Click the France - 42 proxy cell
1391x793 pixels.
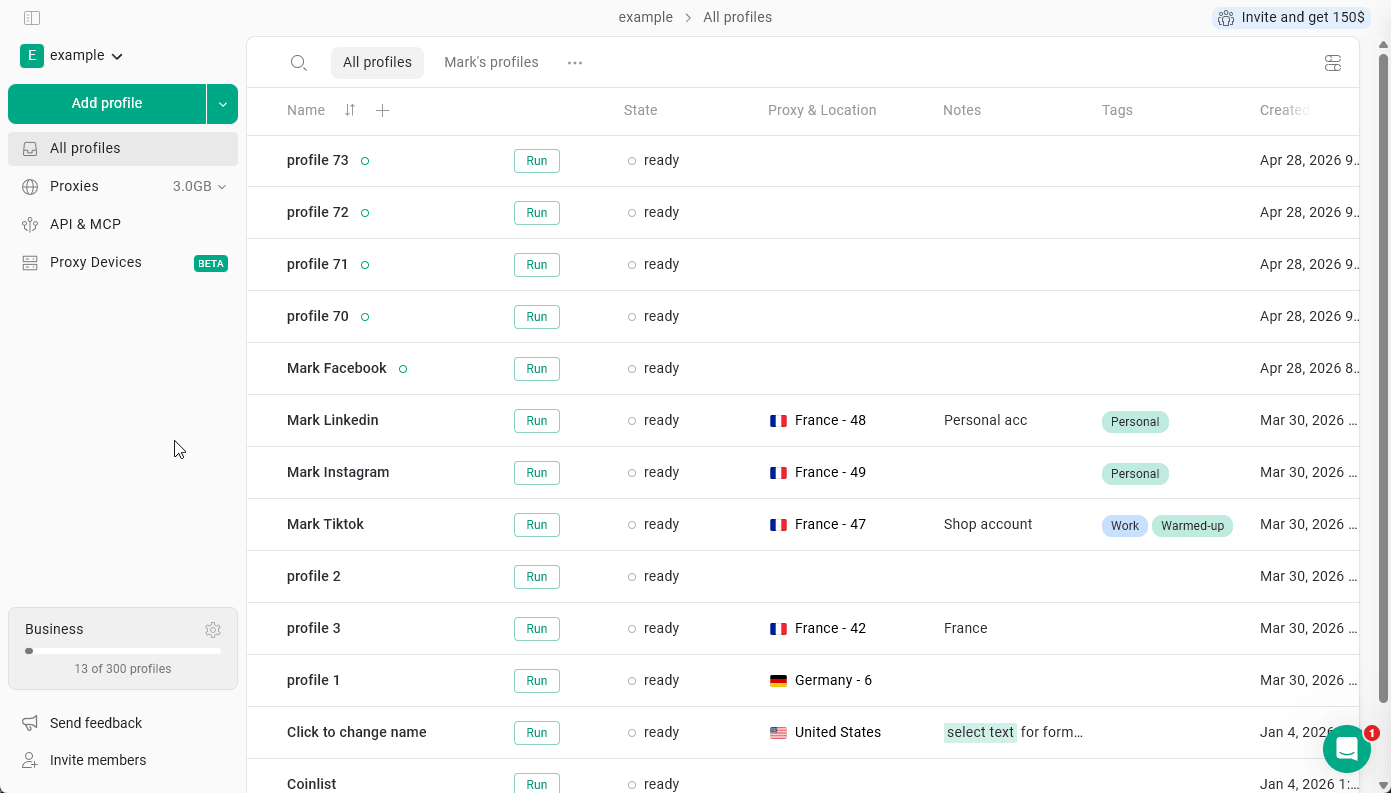tap(818, 628)
